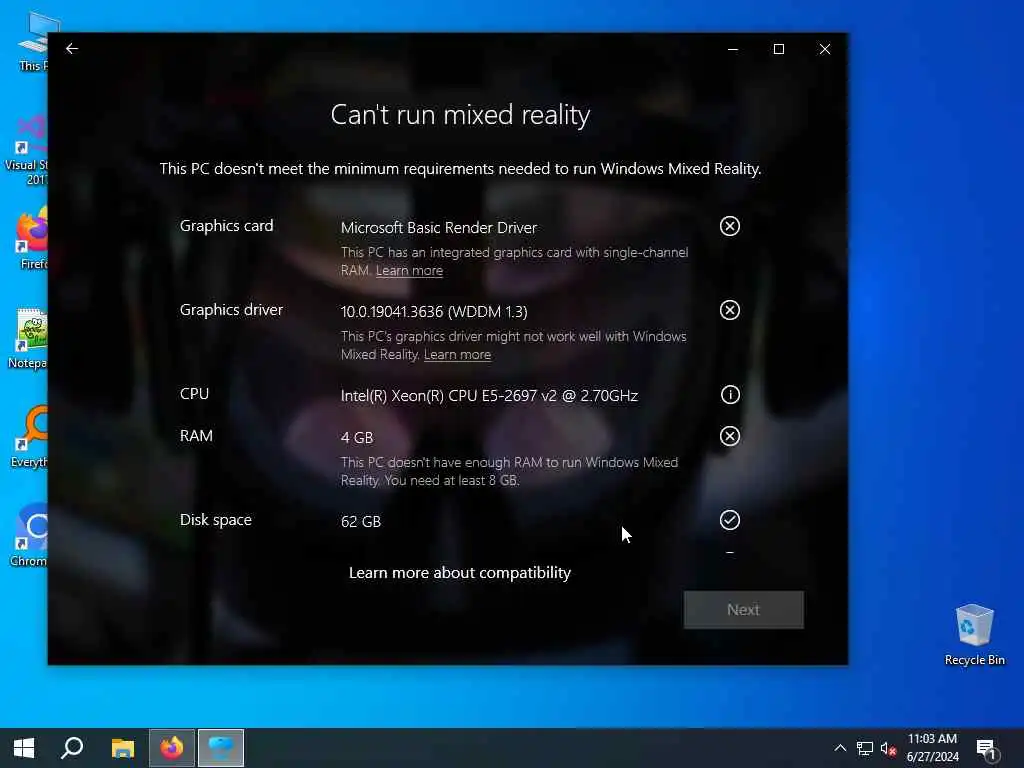1024x768 pixels.
Task: Open Learn more about compatibility
Action: [x=460, y=573]
